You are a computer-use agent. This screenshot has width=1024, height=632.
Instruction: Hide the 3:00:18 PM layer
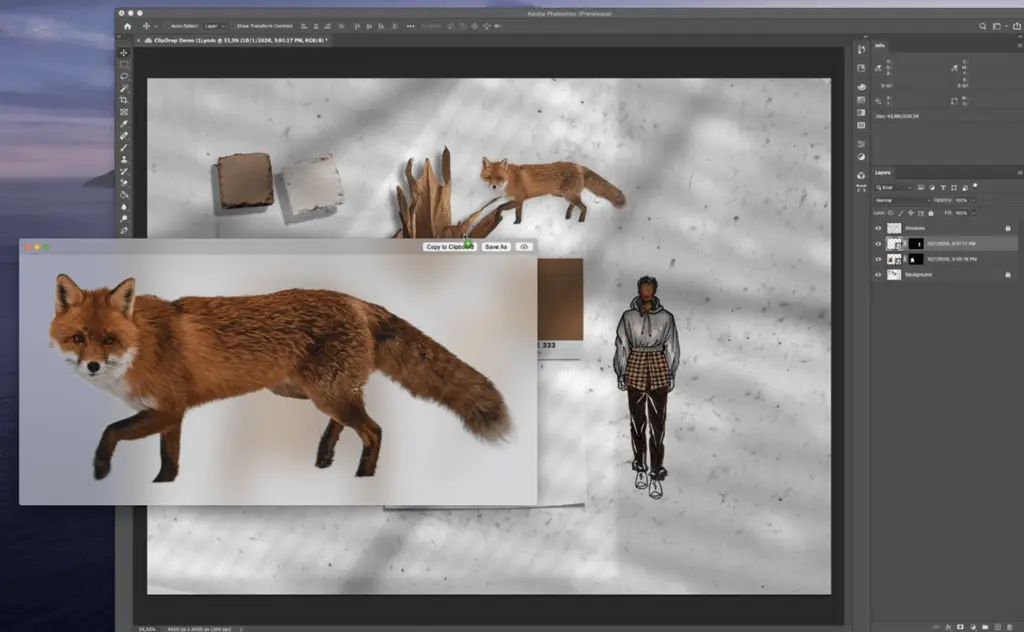pyautogui.click(x=878, y=259)
